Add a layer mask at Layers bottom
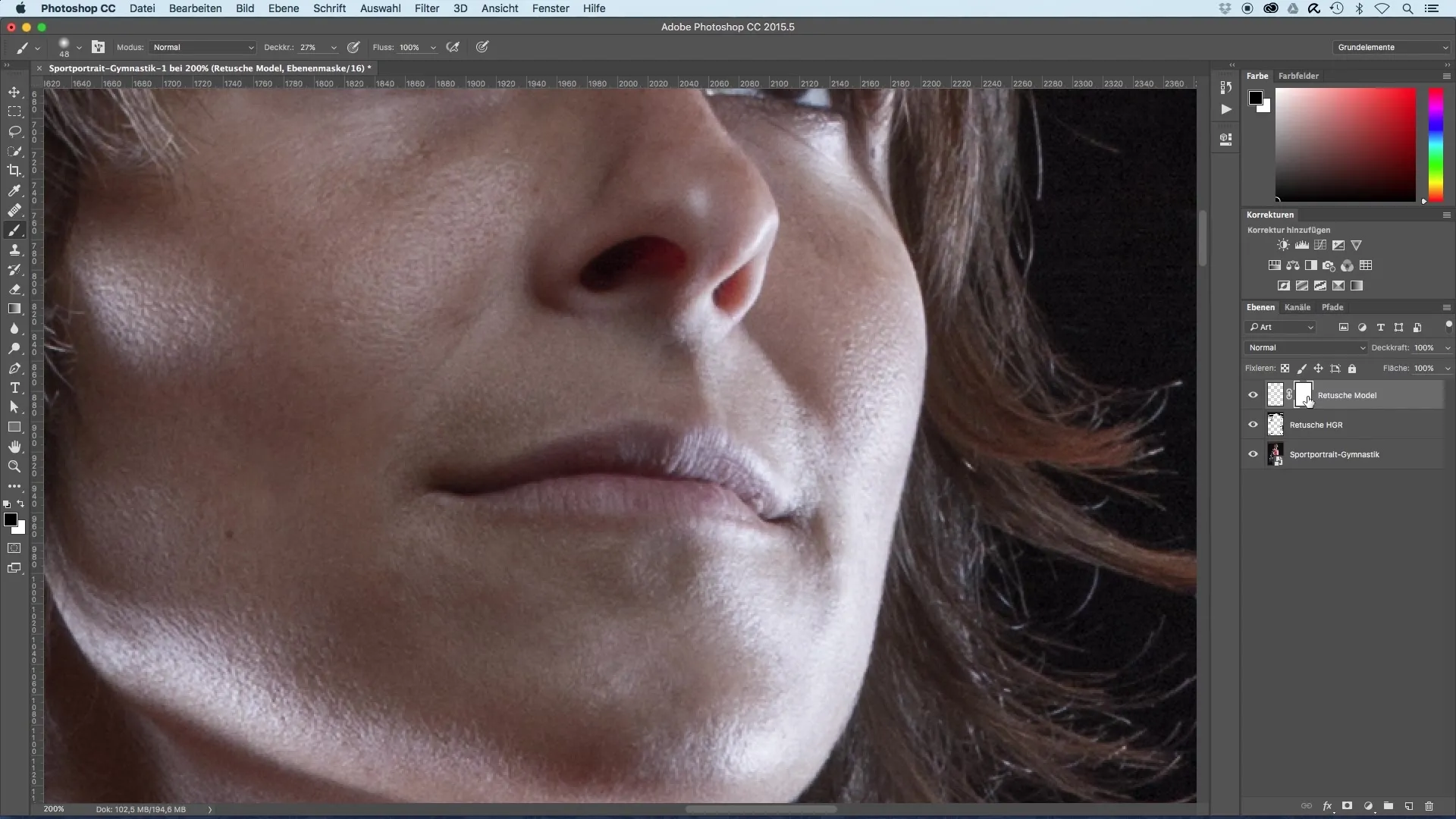The image size is (1456, 819). (x=1348, y=806)
